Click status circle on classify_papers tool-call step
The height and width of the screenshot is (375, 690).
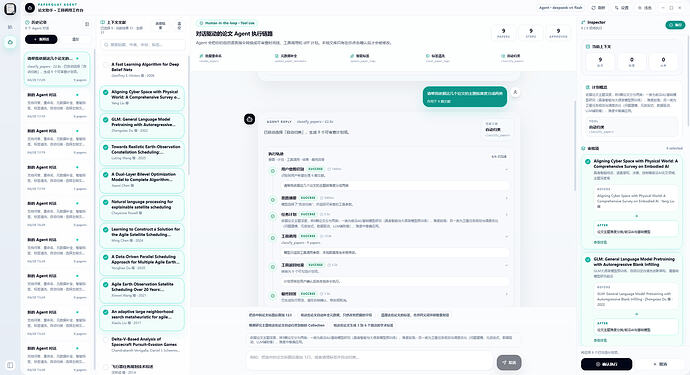[x=273, y=238]
